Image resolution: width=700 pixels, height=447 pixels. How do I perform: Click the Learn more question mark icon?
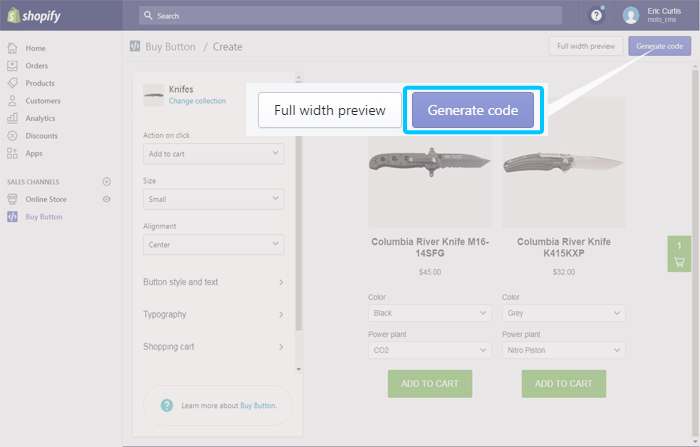point(167,405)
